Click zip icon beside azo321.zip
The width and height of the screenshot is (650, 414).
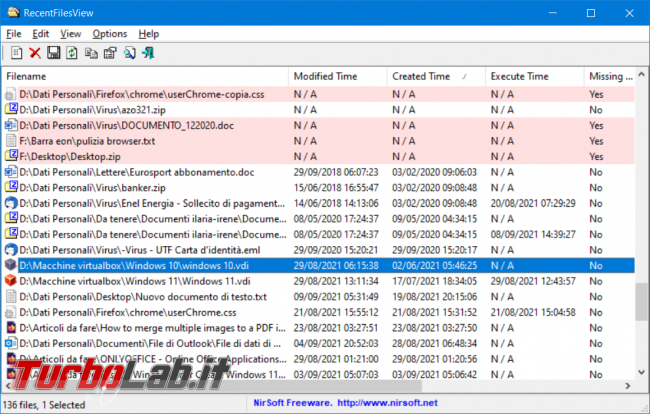10,110
